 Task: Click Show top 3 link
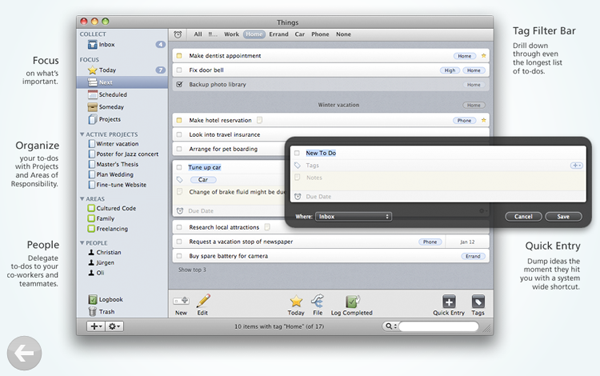click(x=192, y=270)
